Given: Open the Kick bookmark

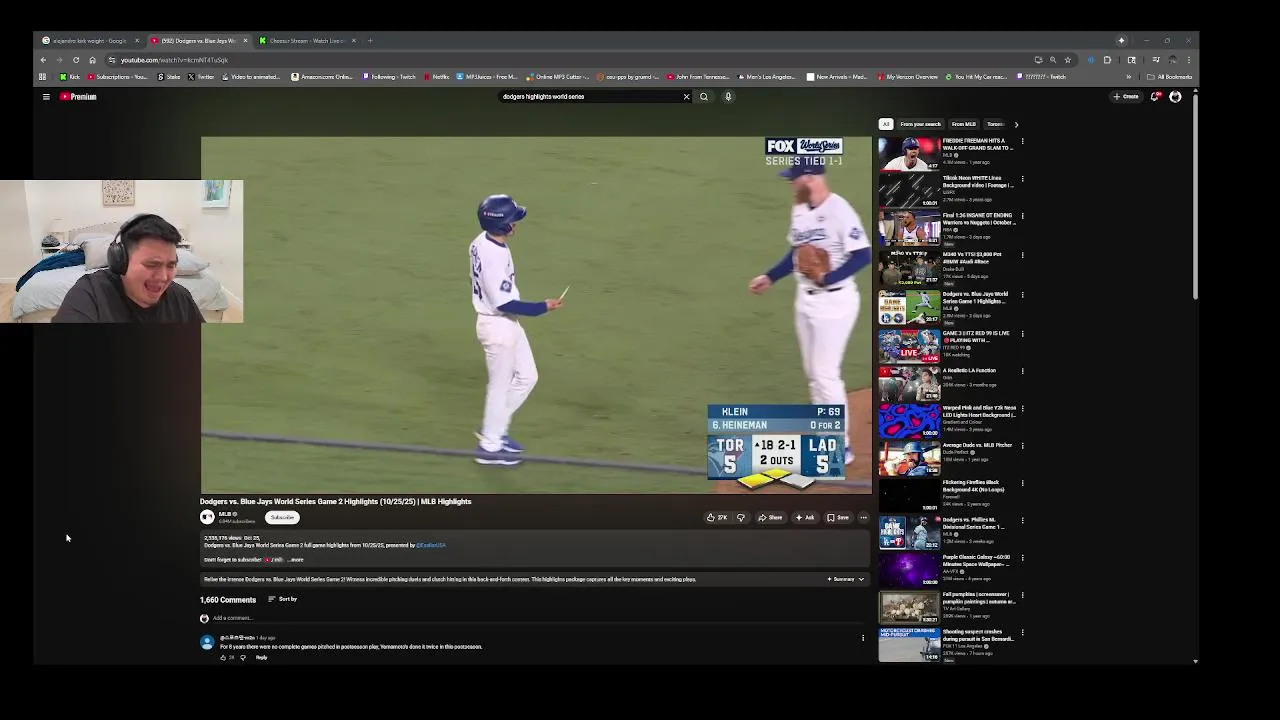Looking at the screenshot, I should point(70,77).
